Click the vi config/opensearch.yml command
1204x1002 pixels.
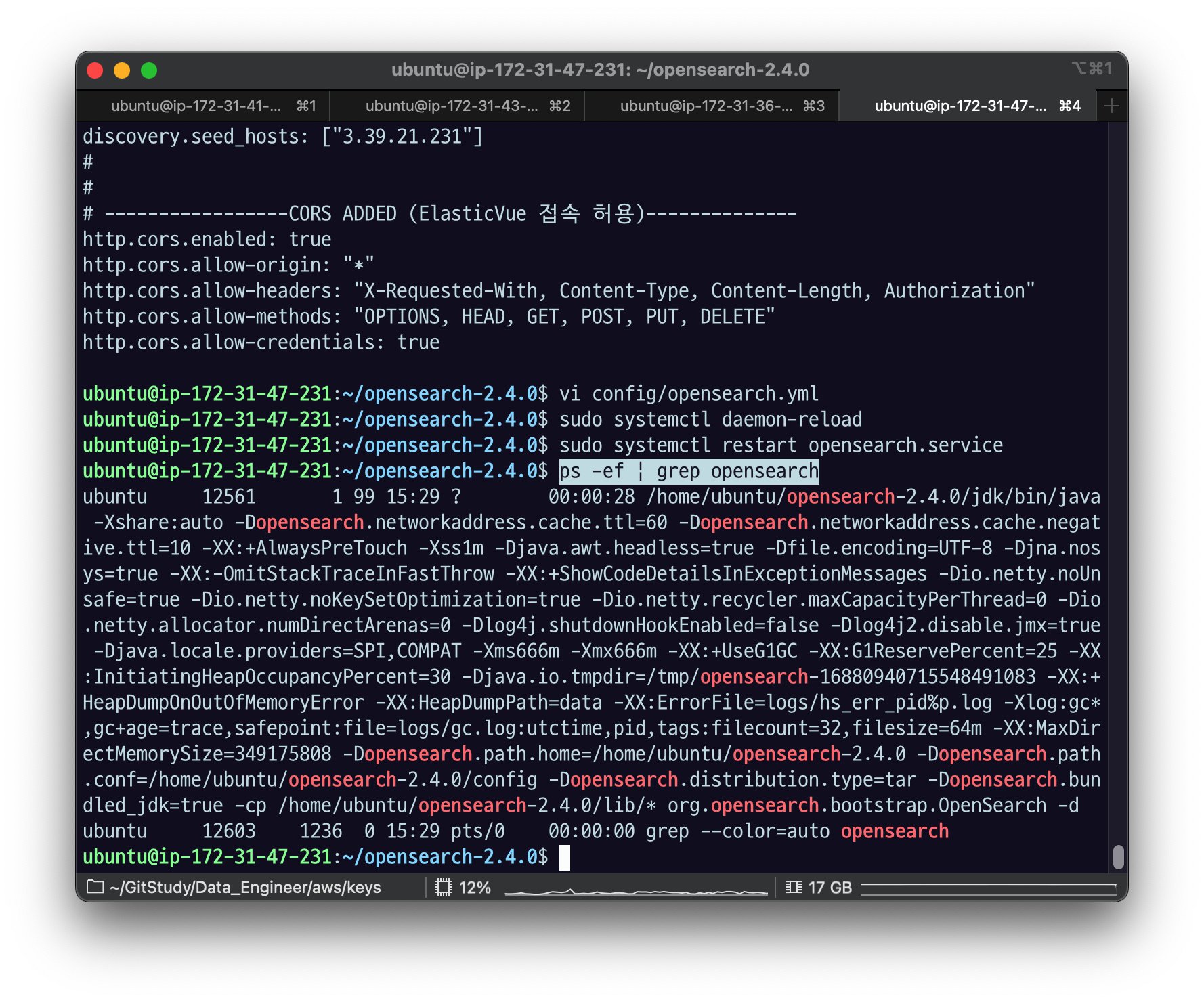tap(689, 394)
